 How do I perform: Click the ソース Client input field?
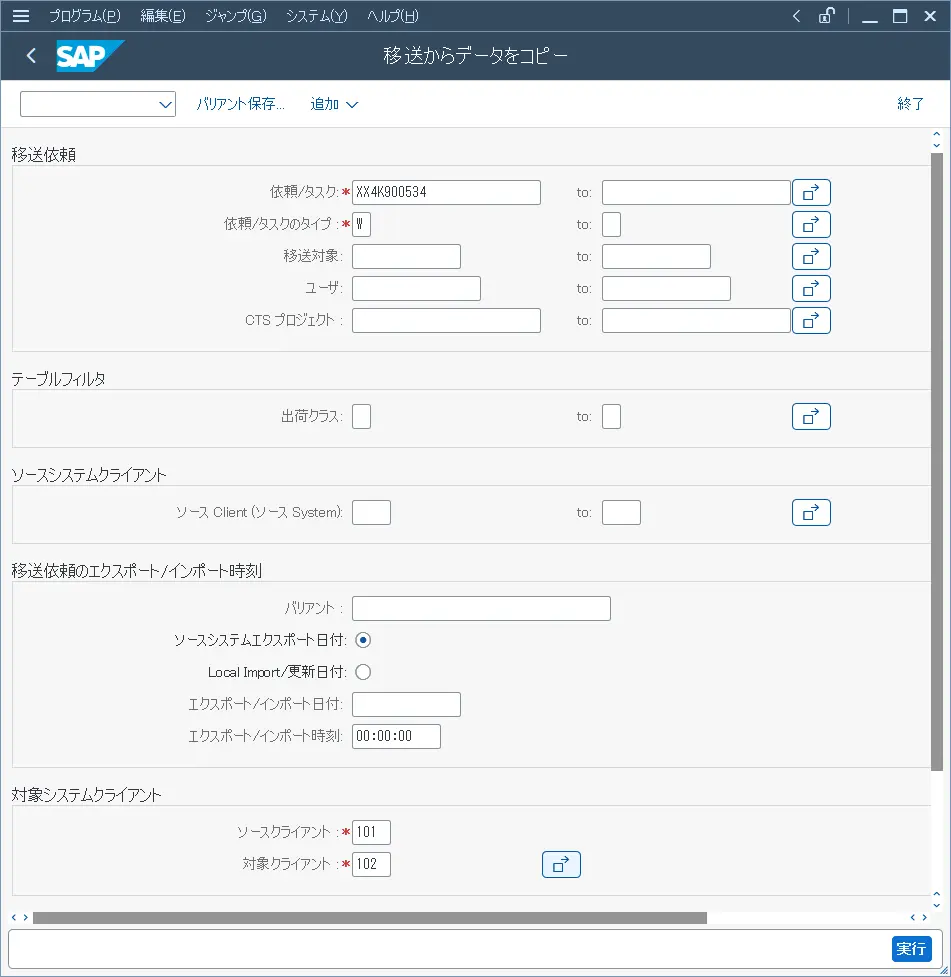click(371, 512)
